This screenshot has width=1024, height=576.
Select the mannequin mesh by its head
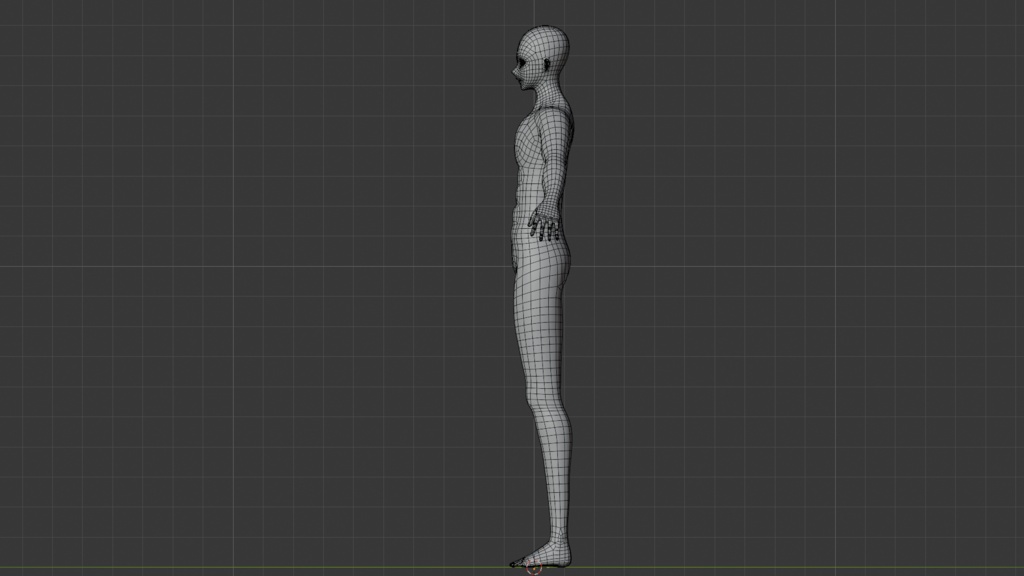(x=541, y=57)
